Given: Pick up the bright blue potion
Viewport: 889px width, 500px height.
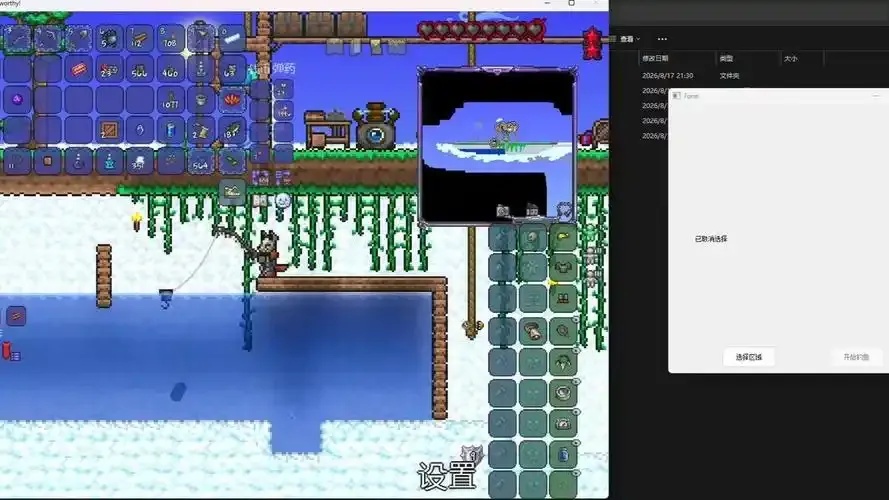Looking at the screenshot, I should pyautogui.click(x=109, y=162).
